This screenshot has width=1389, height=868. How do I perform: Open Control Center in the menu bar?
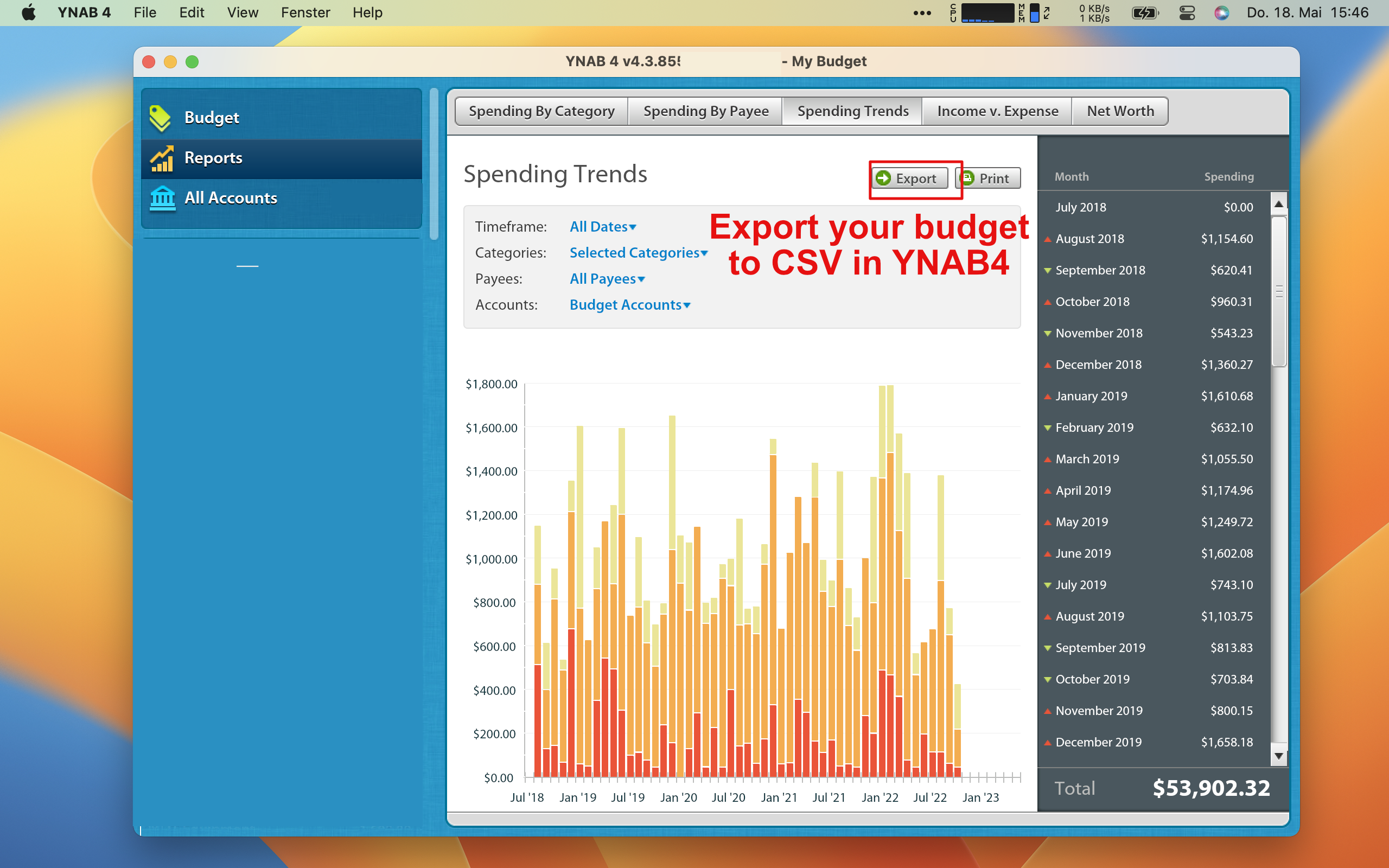(x=1187, y=12)
